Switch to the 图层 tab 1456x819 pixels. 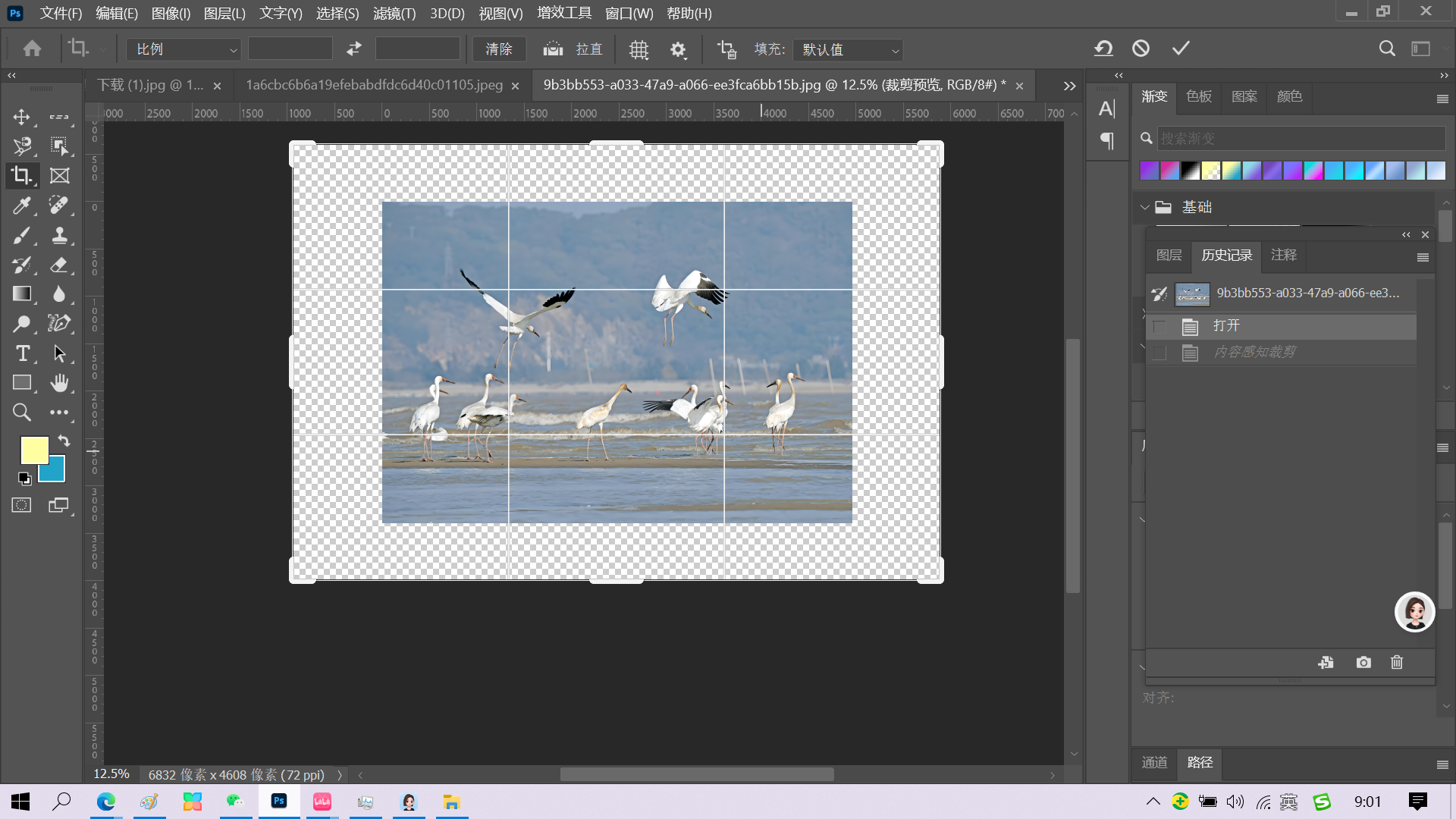click(x=1168, y=255)
